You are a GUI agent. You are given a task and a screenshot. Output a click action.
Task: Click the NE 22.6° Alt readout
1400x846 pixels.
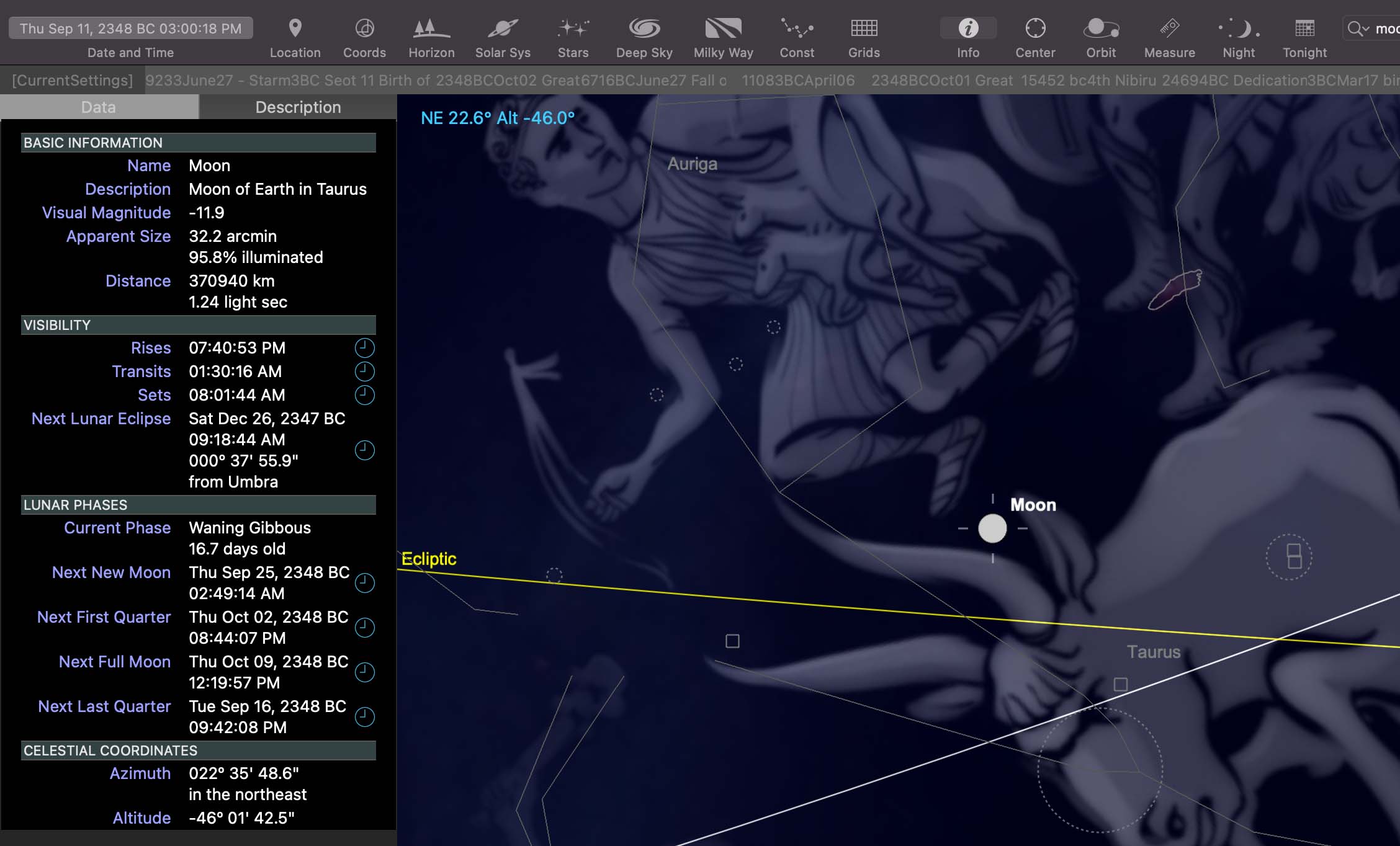(498, 118)
